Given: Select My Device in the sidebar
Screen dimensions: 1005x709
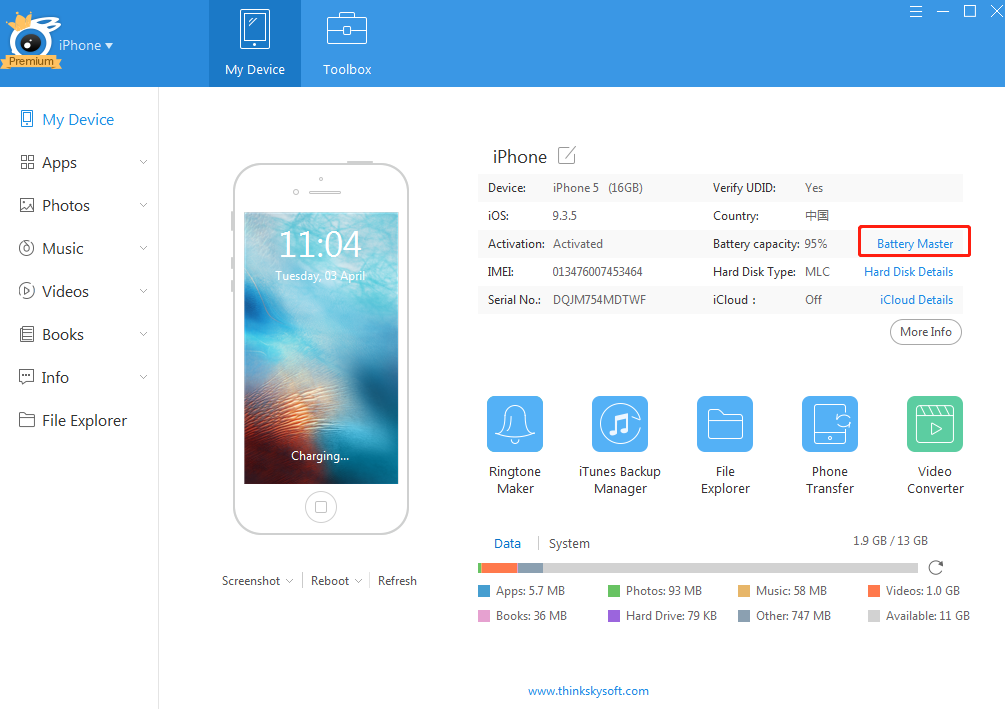Looking at the screenshot, I should (79, 119).
